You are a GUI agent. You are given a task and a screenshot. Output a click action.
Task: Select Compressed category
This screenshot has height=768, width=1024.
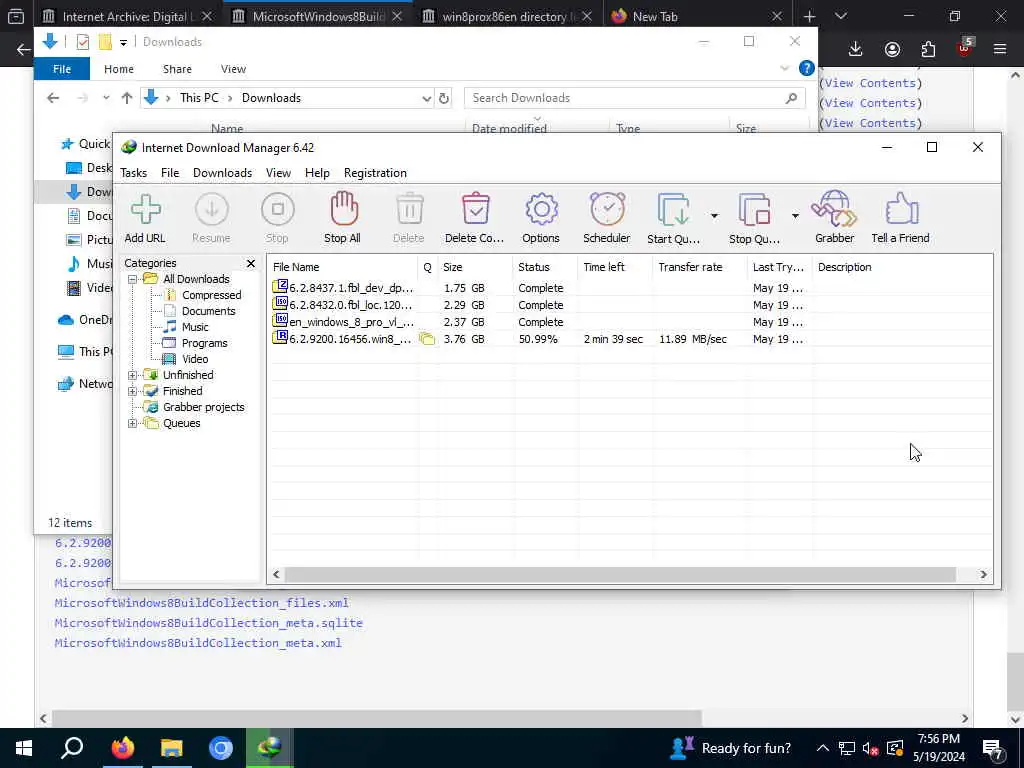click(212, 295)
